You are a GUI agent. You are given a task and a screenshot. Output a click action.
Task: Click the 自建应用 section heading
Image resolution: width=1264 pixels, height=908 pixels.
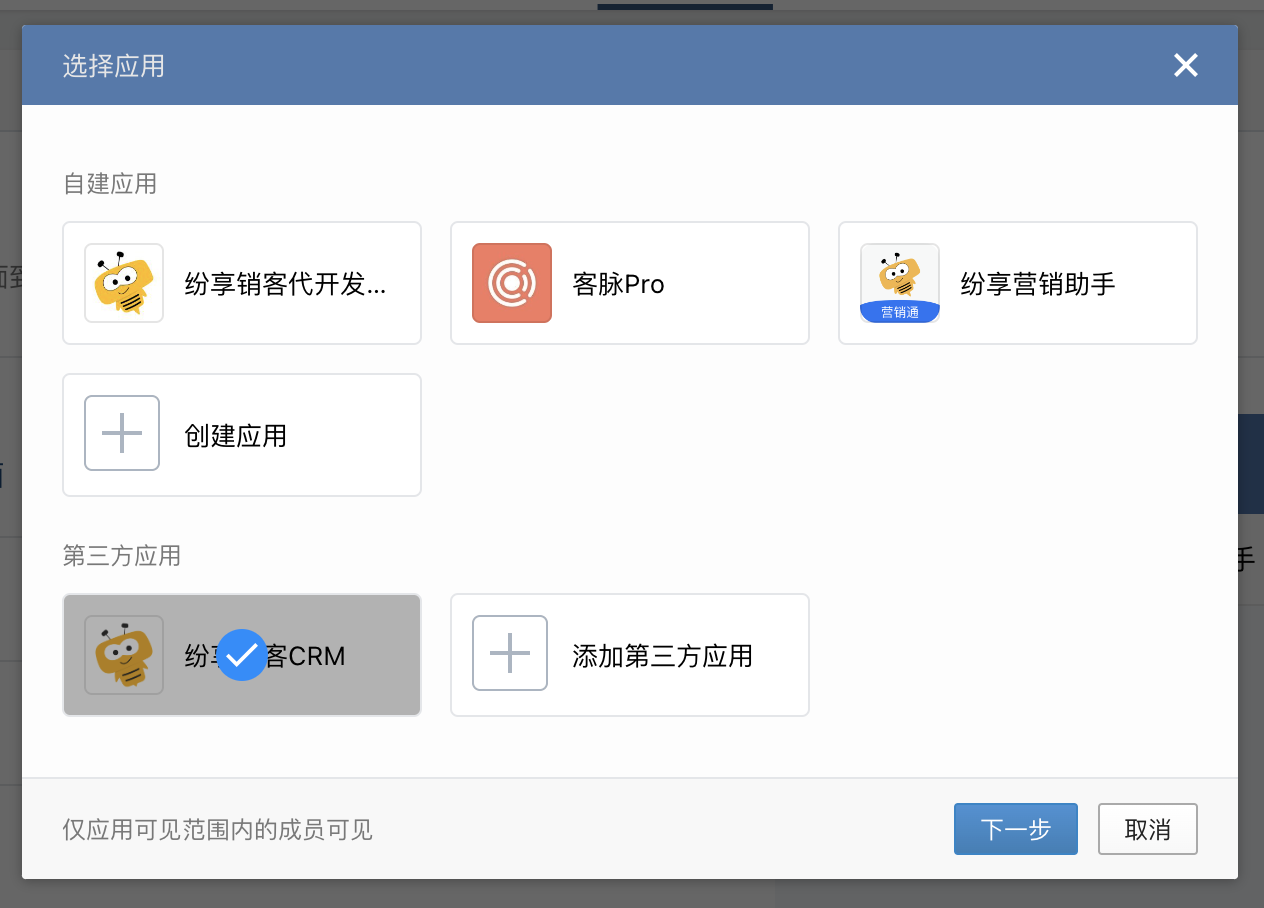click(x=110, y=184)
